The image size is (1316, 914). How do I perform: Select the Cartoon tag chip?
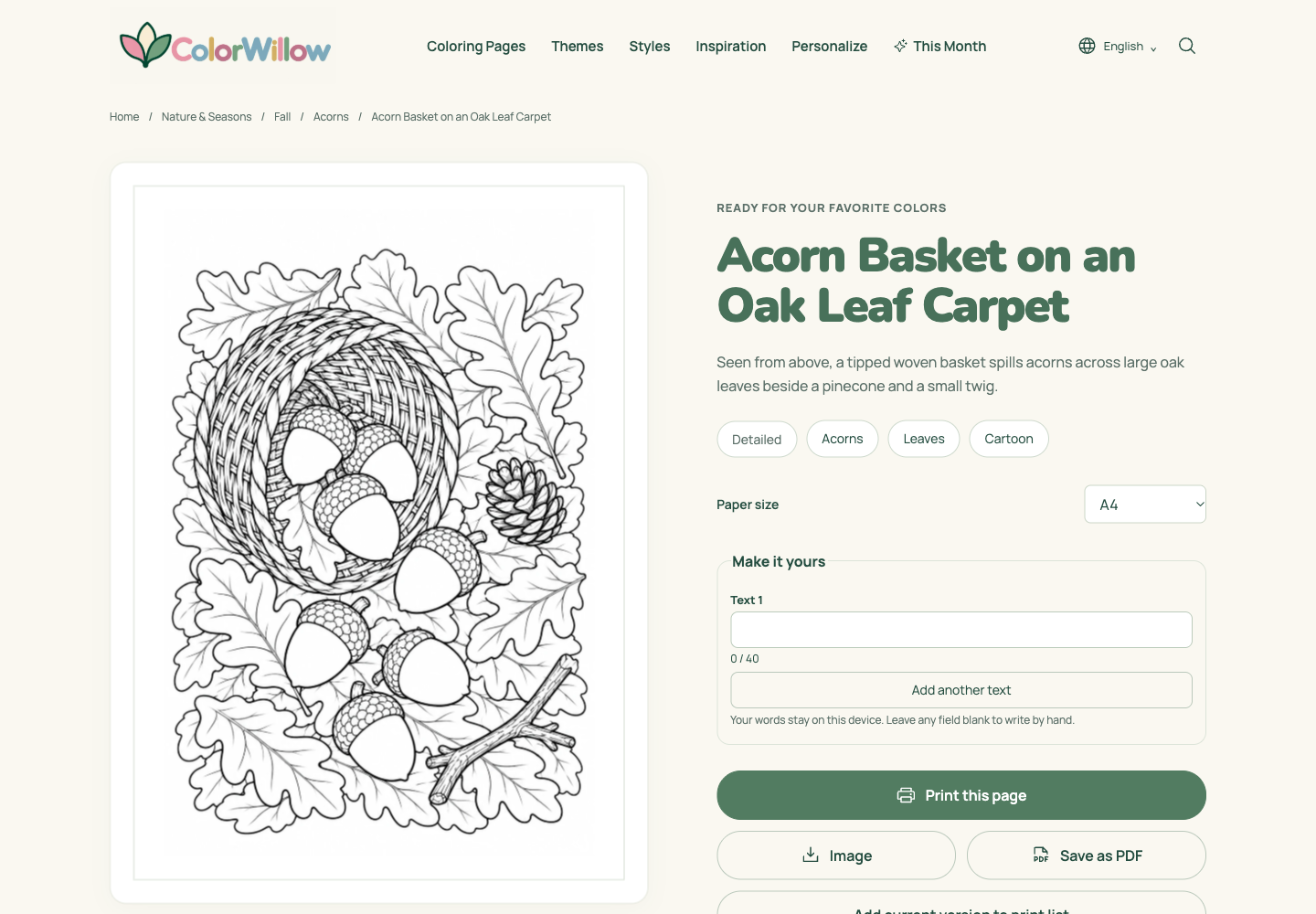(x=1009, y=439)
